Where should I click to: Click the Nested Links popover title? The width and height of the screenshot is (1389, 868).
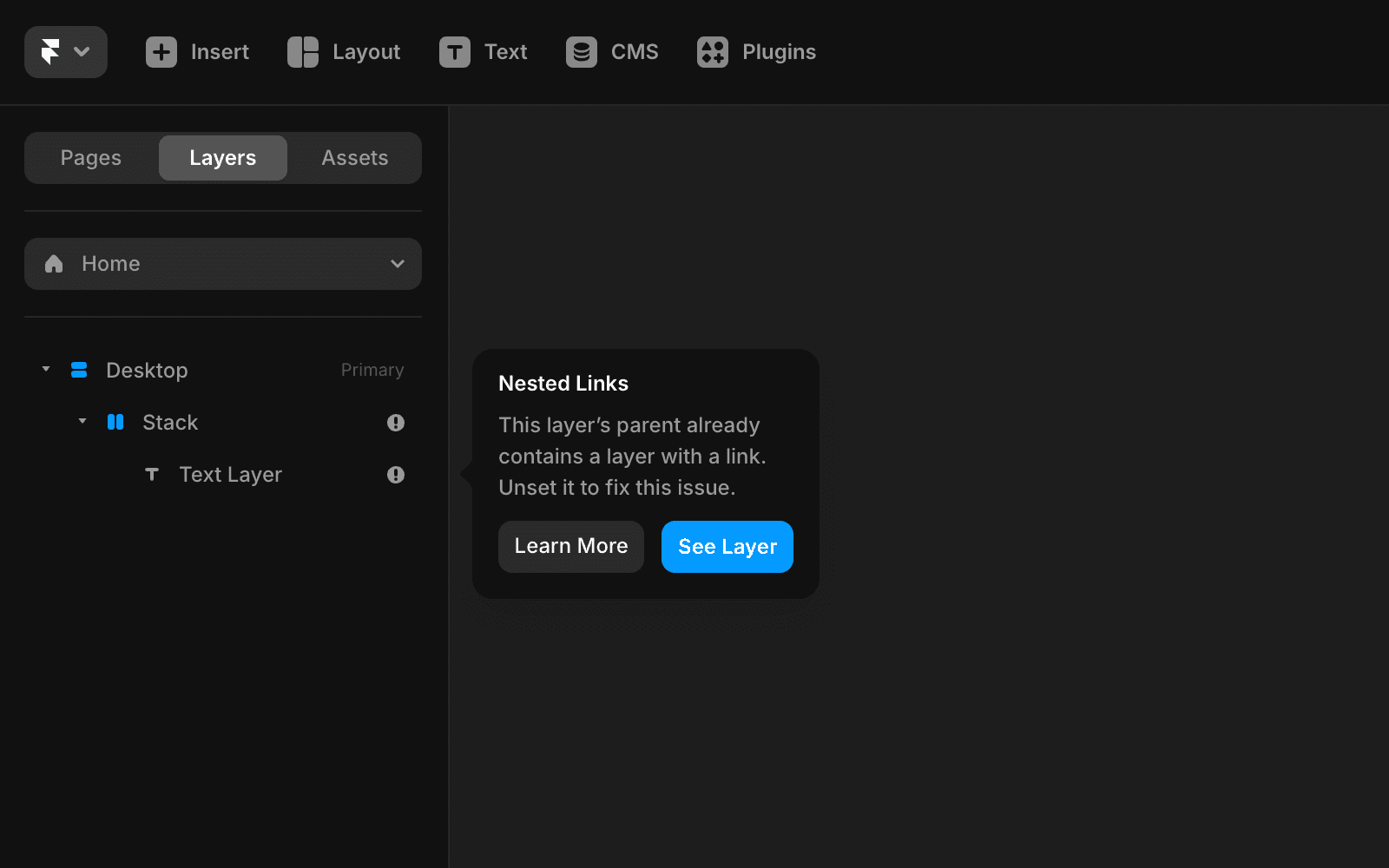(x=563, y=384)
